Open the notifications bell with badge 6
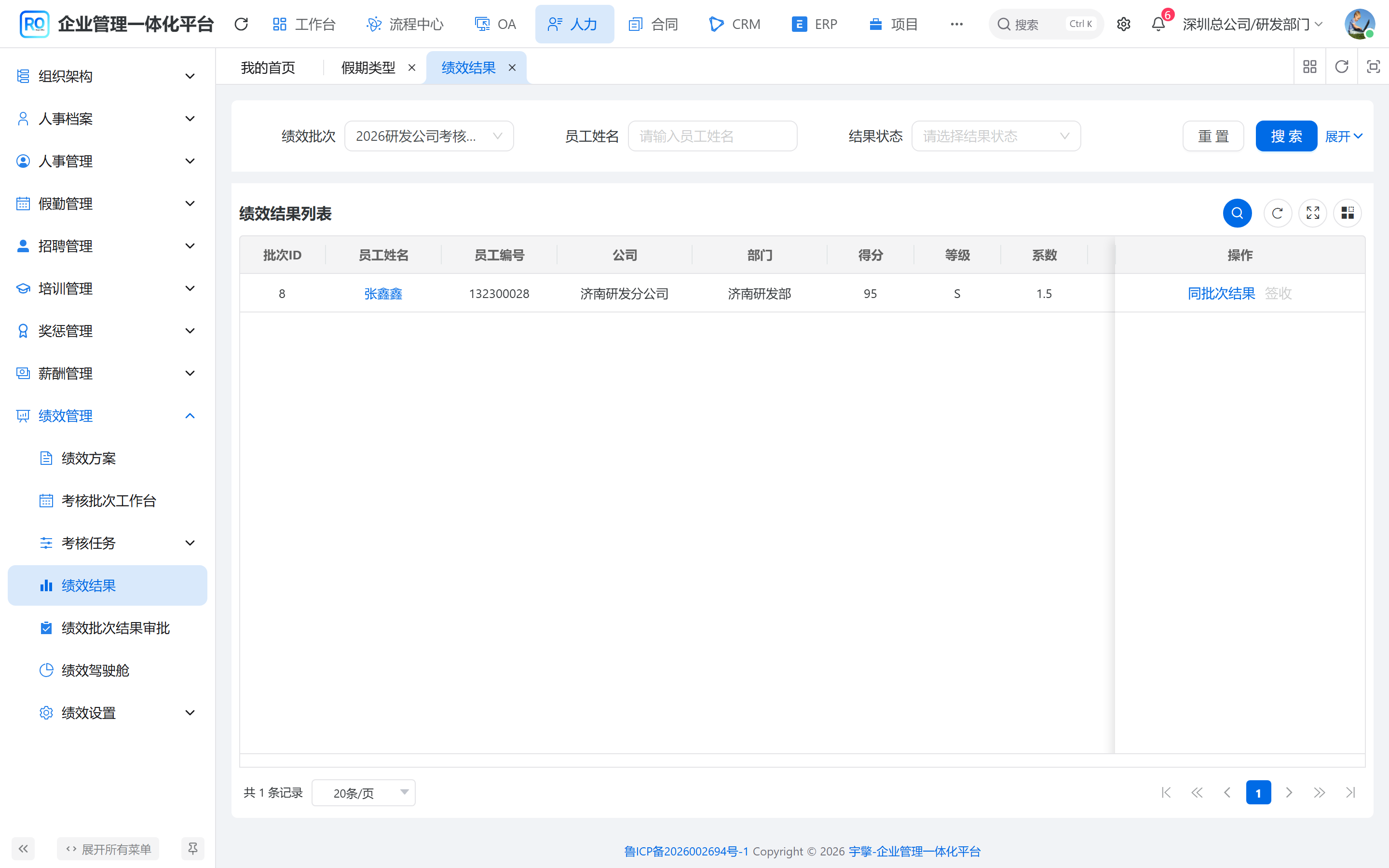 [1158, 24]
